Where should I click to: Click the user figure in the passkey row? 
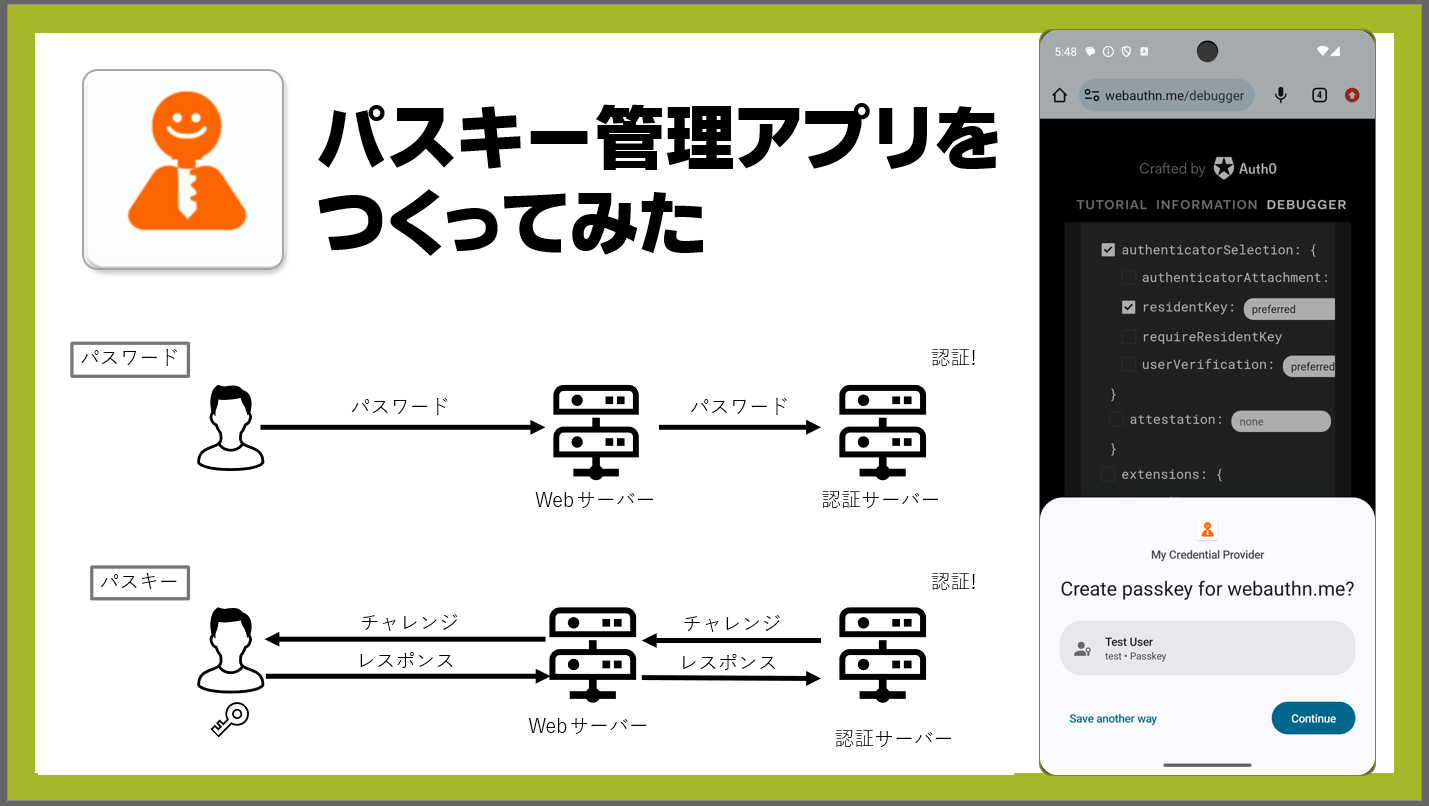[231, 650]
